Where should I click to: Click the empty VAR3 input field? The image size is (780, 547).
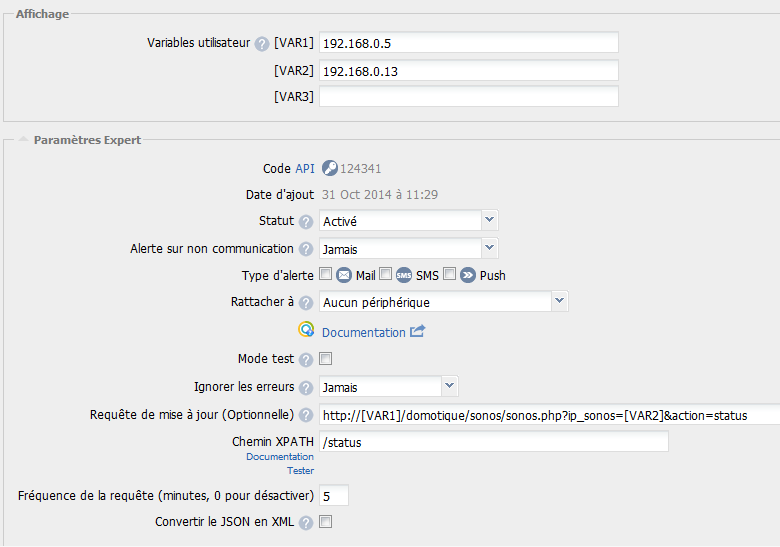468,96
